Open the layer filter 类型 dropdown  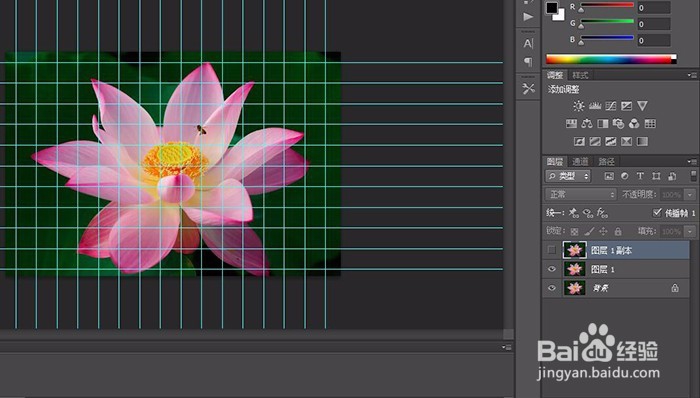coord(568,176)
